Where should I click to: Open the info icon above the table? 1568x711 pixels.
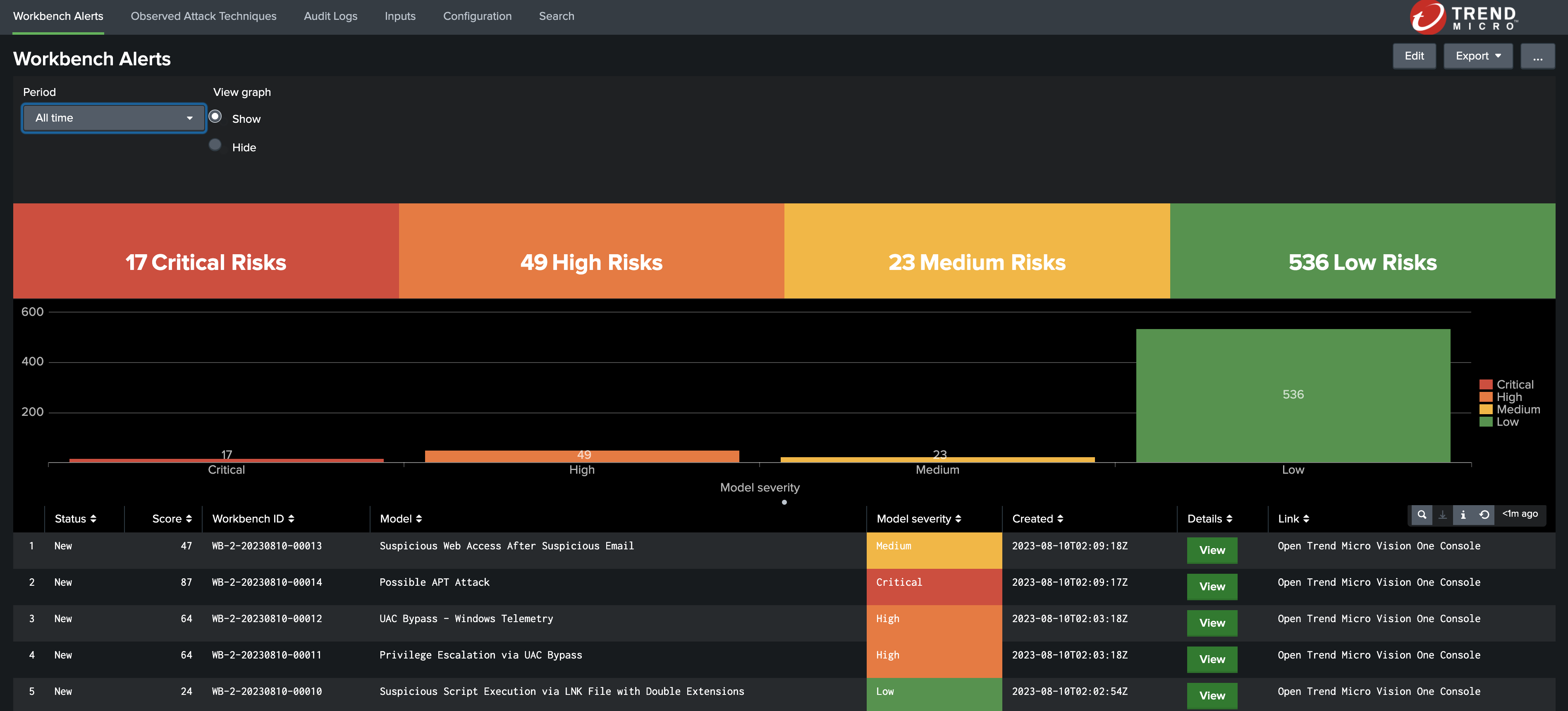1463,514
